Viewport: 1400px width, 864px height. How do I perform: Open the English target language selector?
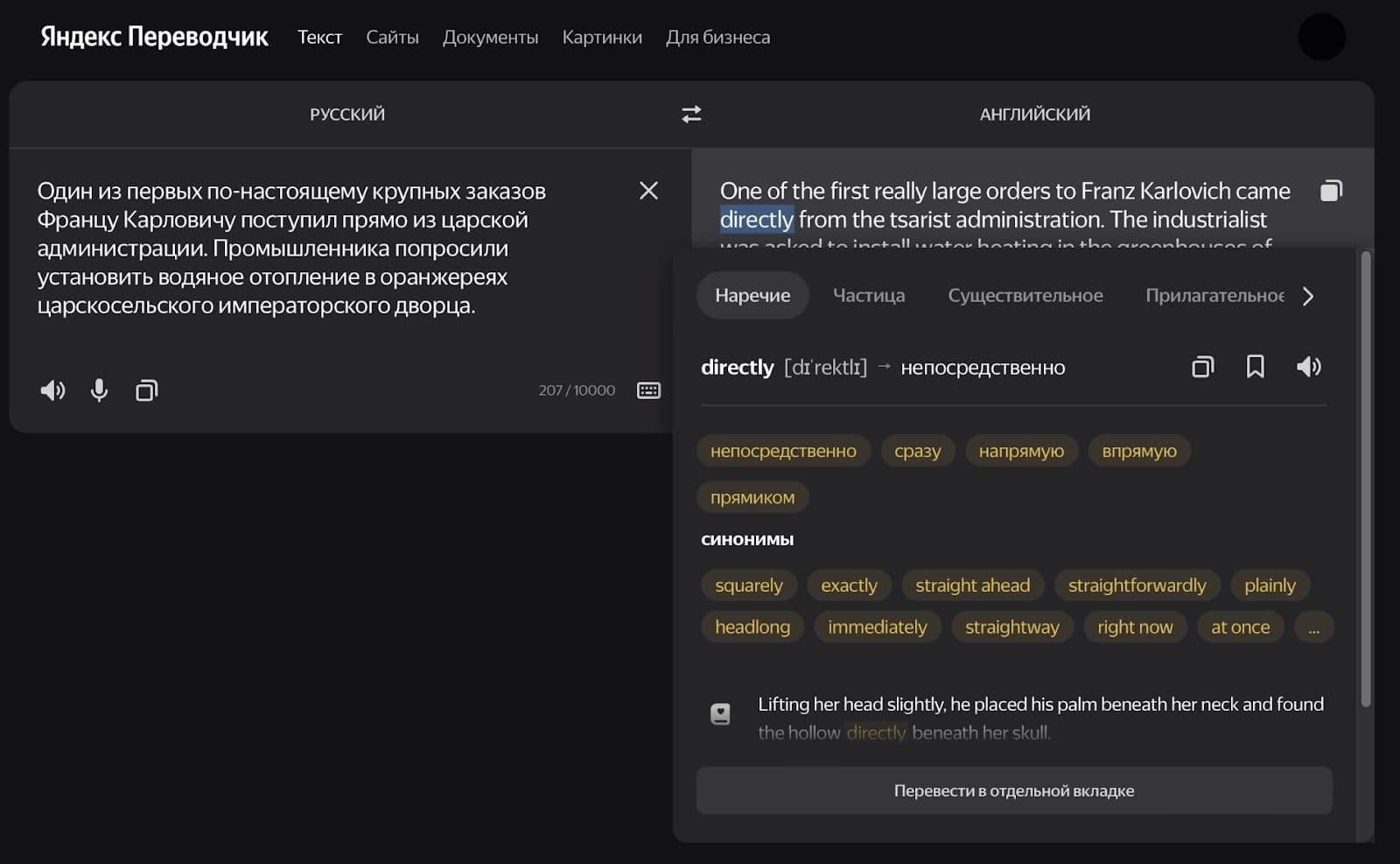pos(1034,115)
